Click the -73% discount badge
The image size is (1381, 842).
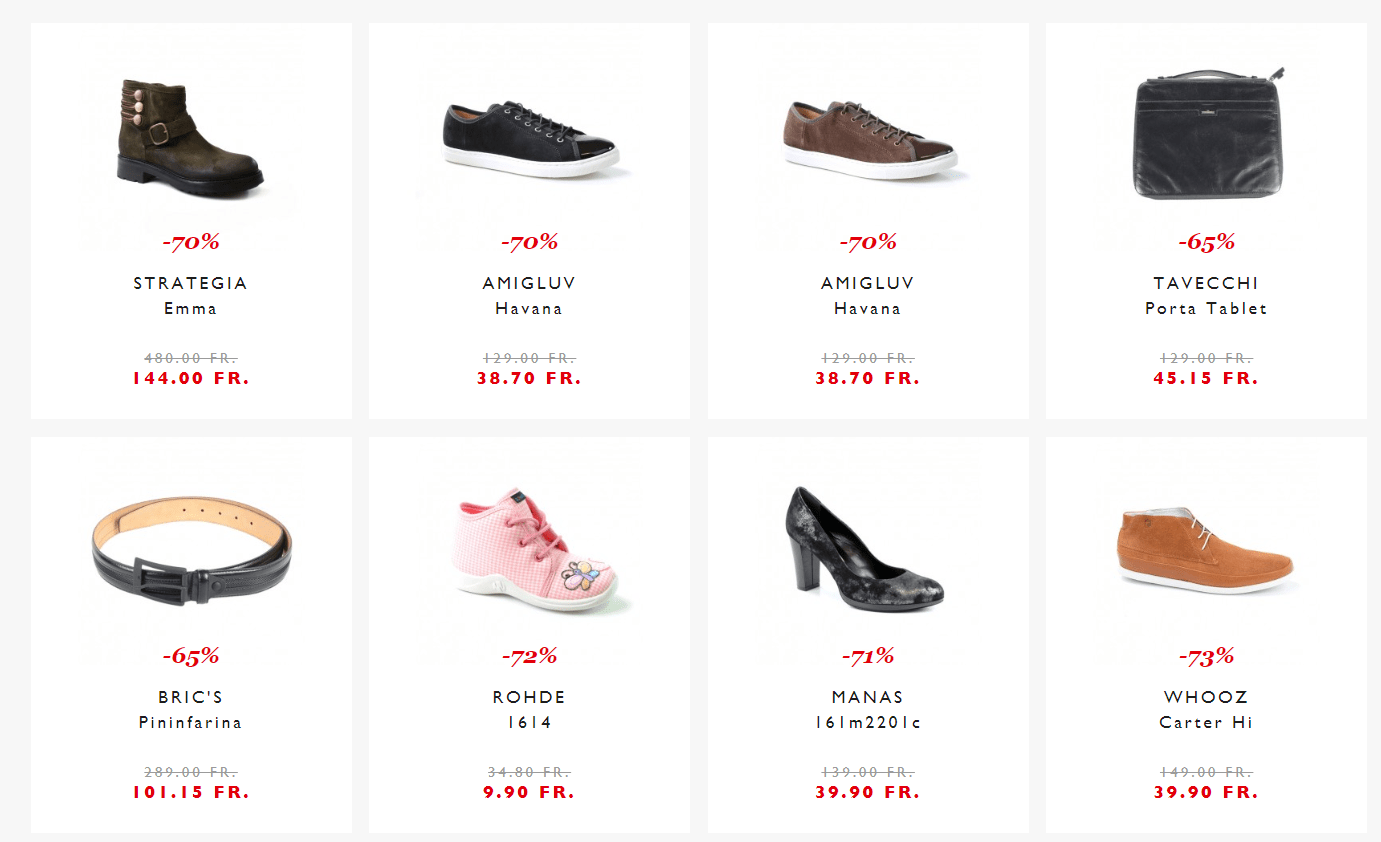point(1206,657)
